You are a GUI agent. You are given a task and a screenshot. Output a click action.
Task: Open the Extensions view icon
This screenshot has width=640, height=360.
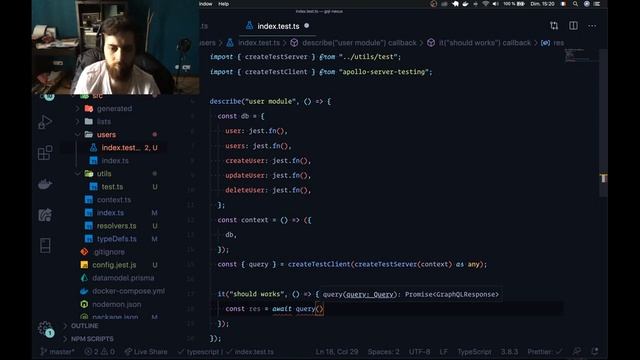(45, 153)
